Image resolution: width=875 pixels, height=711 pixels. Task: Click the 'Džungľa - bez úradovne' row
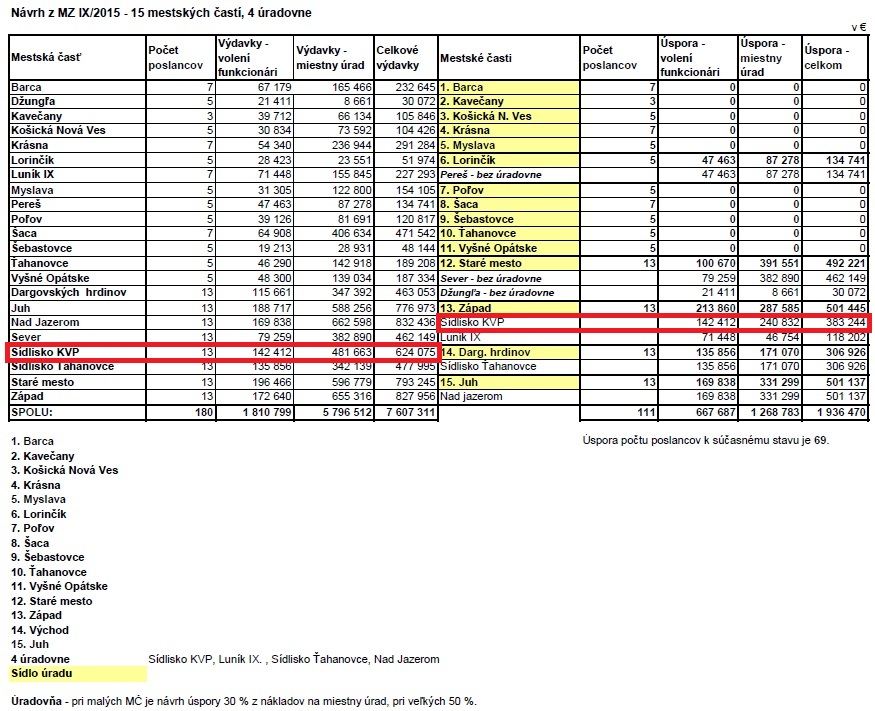click(x=497, y=292)
